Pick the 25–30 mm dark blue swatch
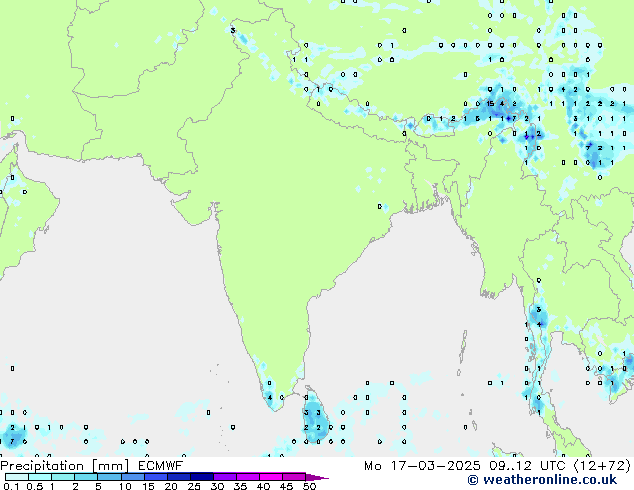 pyautogui.click(x=202, y=477)
